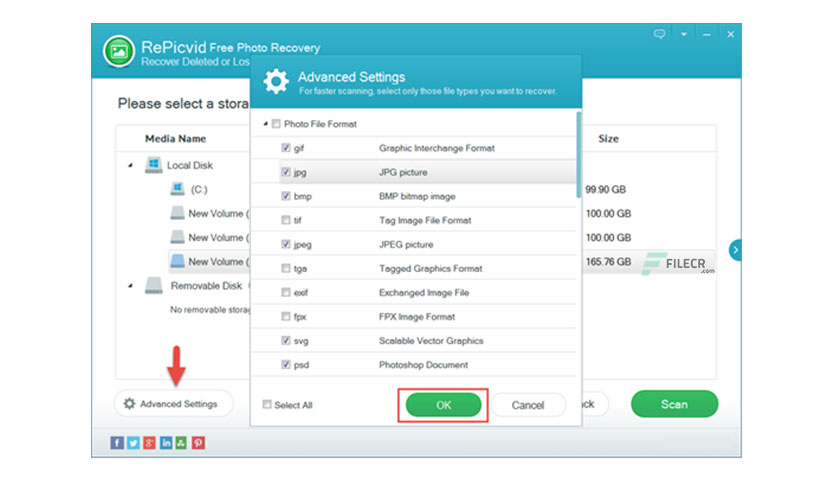Enable the tga format checkbox

(x=286, y=268)
